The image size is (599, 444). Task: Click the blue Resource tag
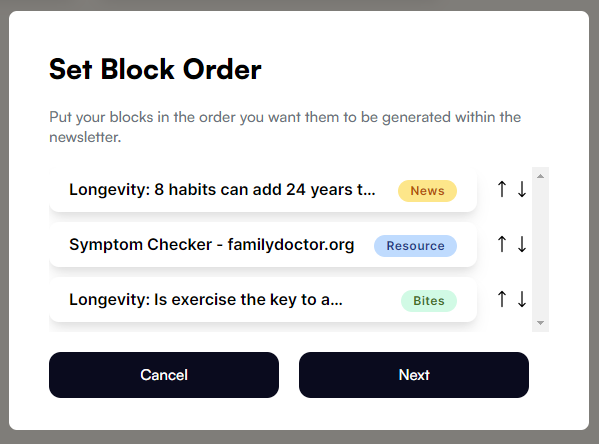[415, 246]
